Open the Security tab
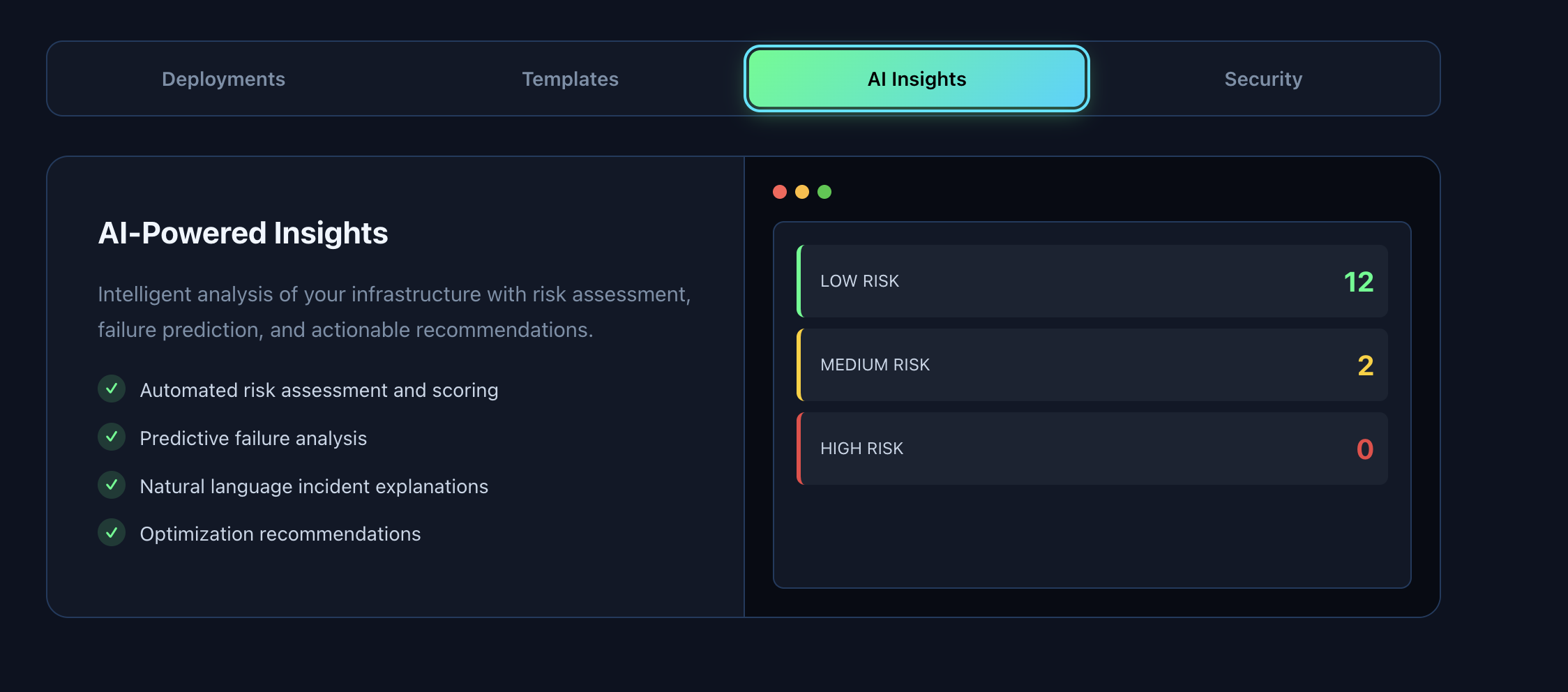Screen dimensions: 1568x692 tap(1263, 79)
